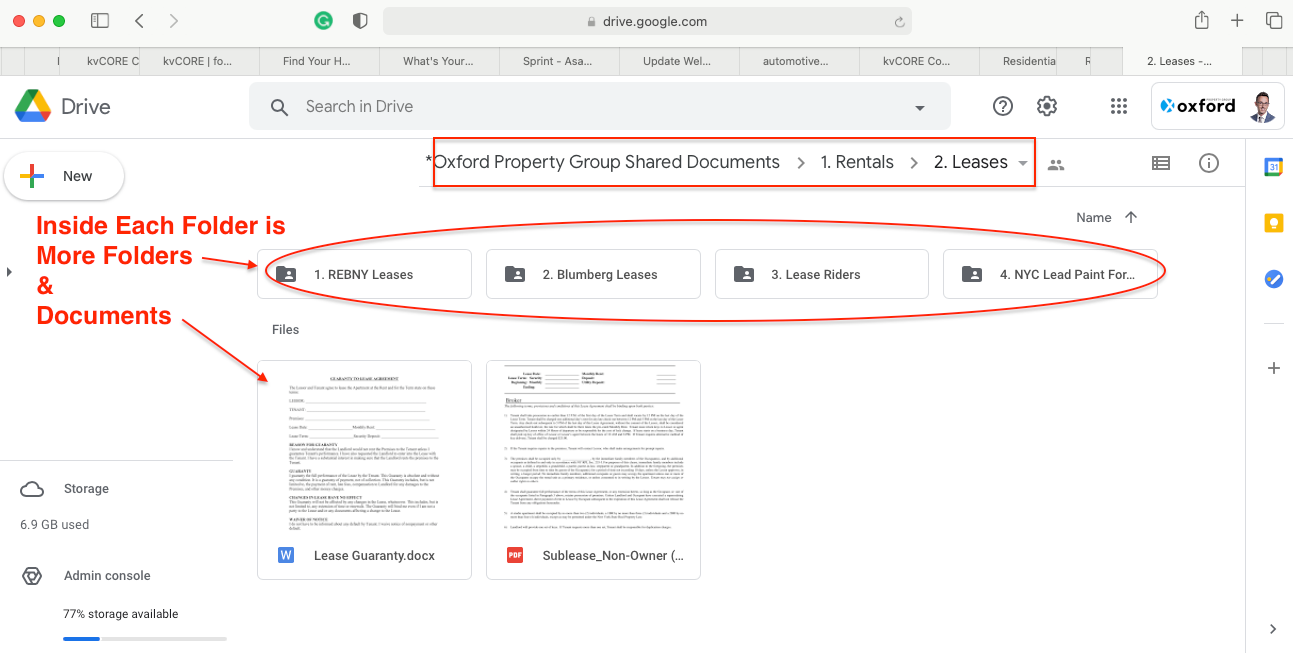Focus the Search in Drive field
This screenshot has width=1293, height=653.
(600, 107)
